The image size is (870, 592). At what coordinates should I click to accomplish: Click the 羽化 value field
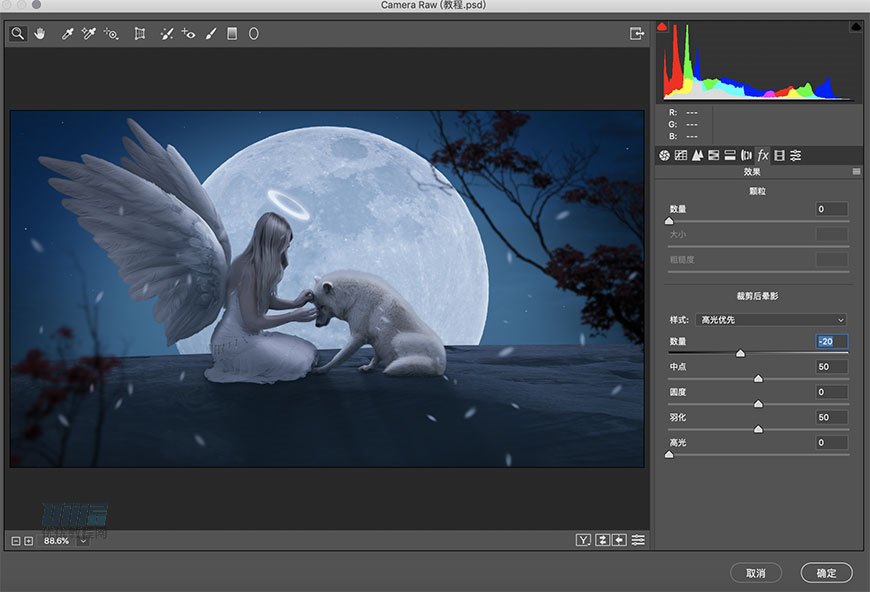(x=831, y=417)
